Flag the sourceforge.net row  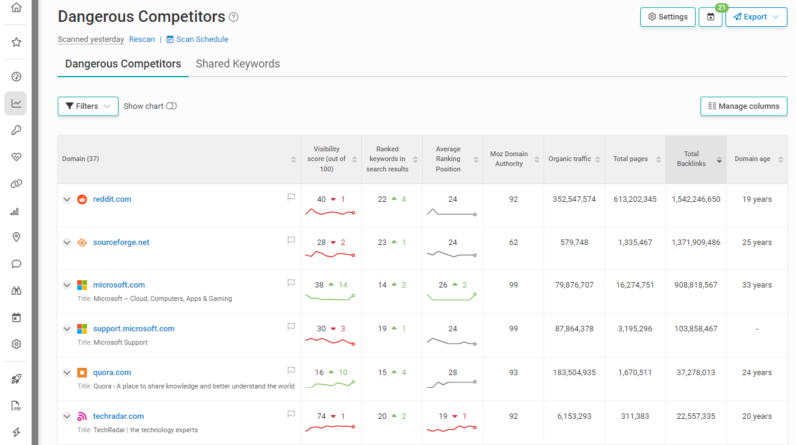pos(291,240)
